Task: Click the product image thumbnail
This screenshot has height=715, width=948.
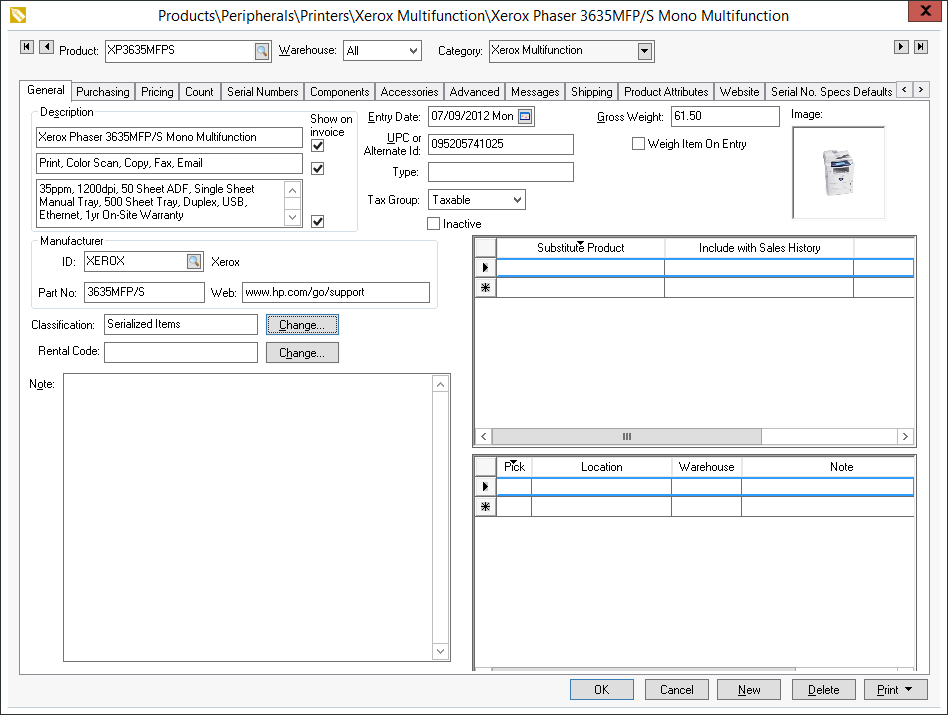Action: (838, 172)
